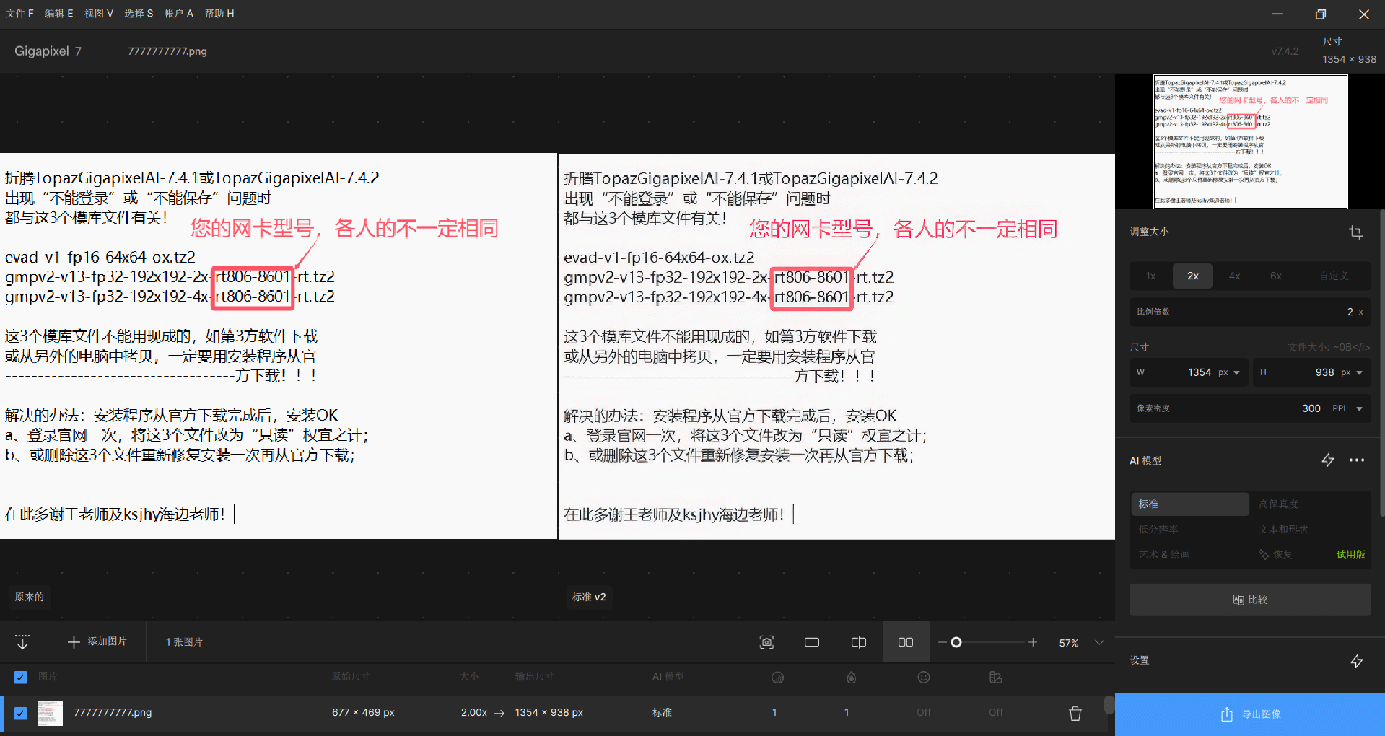Click the navigator preview thumbnail at top right
This screenshot has height=736, width=1385.
point(1250,141)
